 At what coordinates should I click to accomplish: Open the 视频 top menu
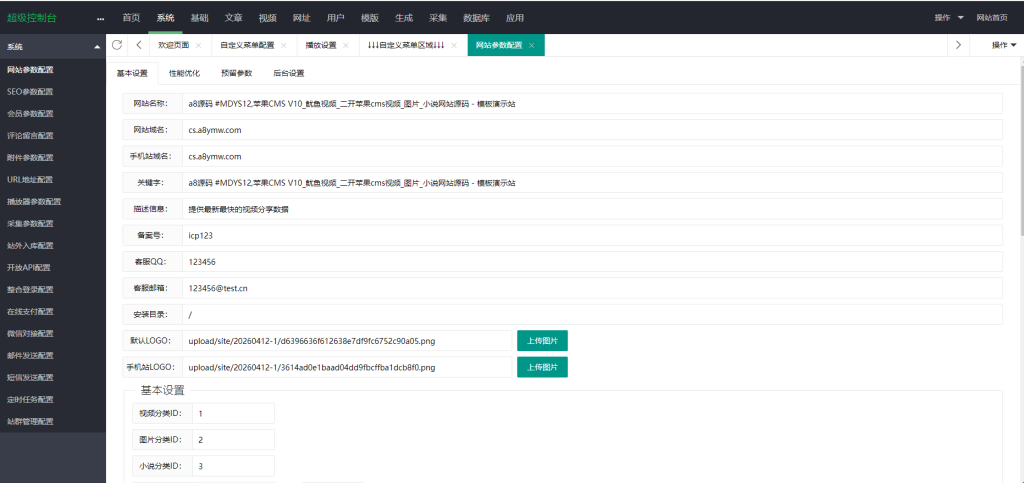(x=267, y=18)
